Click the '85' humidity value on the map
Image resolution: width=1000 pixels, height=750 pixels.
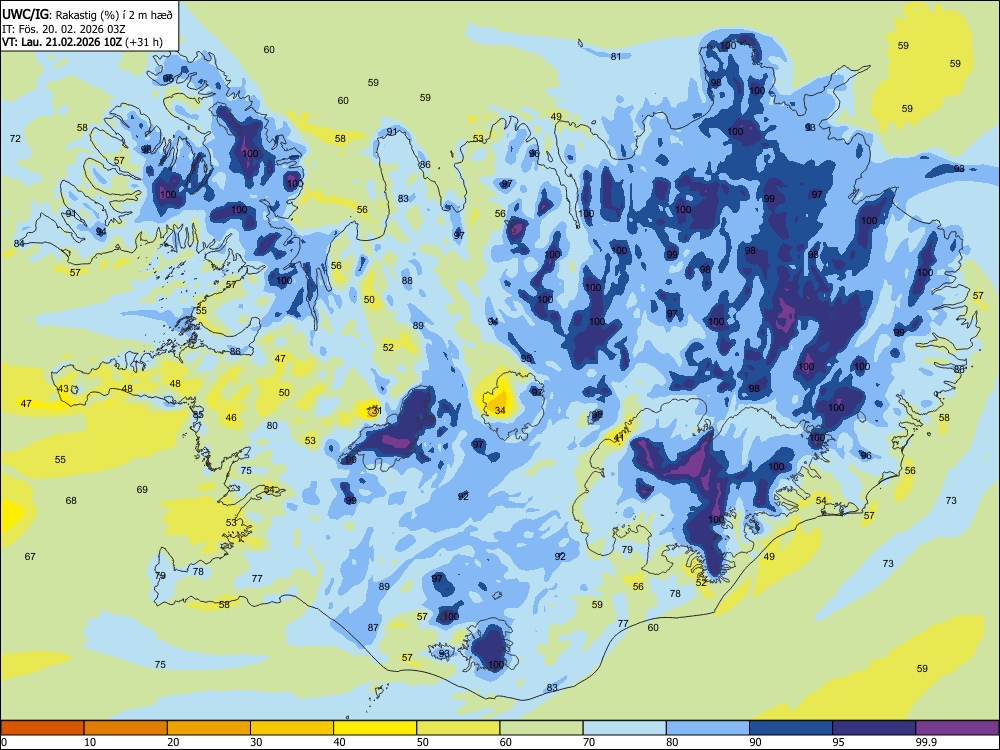198,415
